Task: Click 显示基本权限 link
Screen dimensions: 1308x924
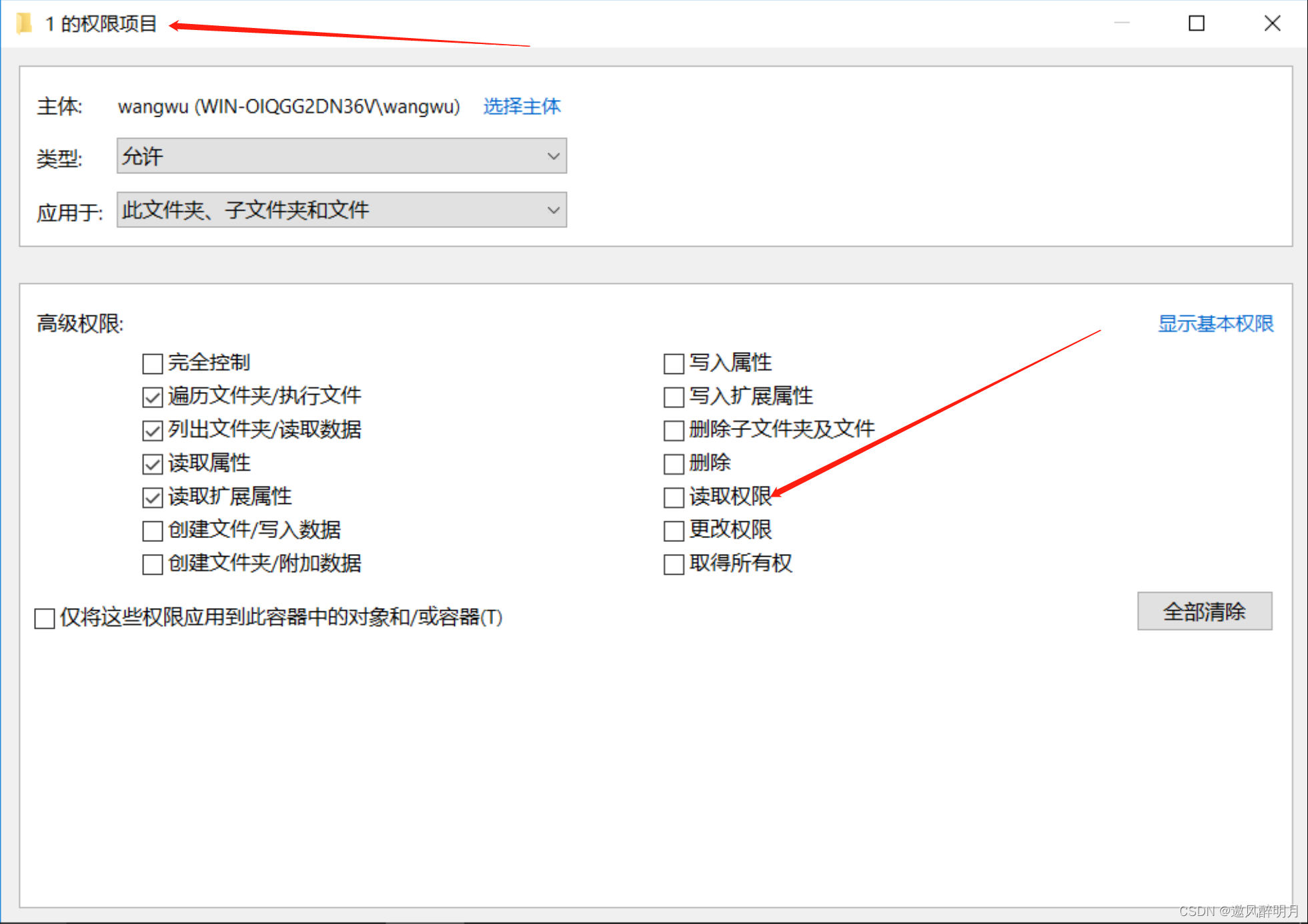Action: pyautogui.click(x=1215, y=323)
